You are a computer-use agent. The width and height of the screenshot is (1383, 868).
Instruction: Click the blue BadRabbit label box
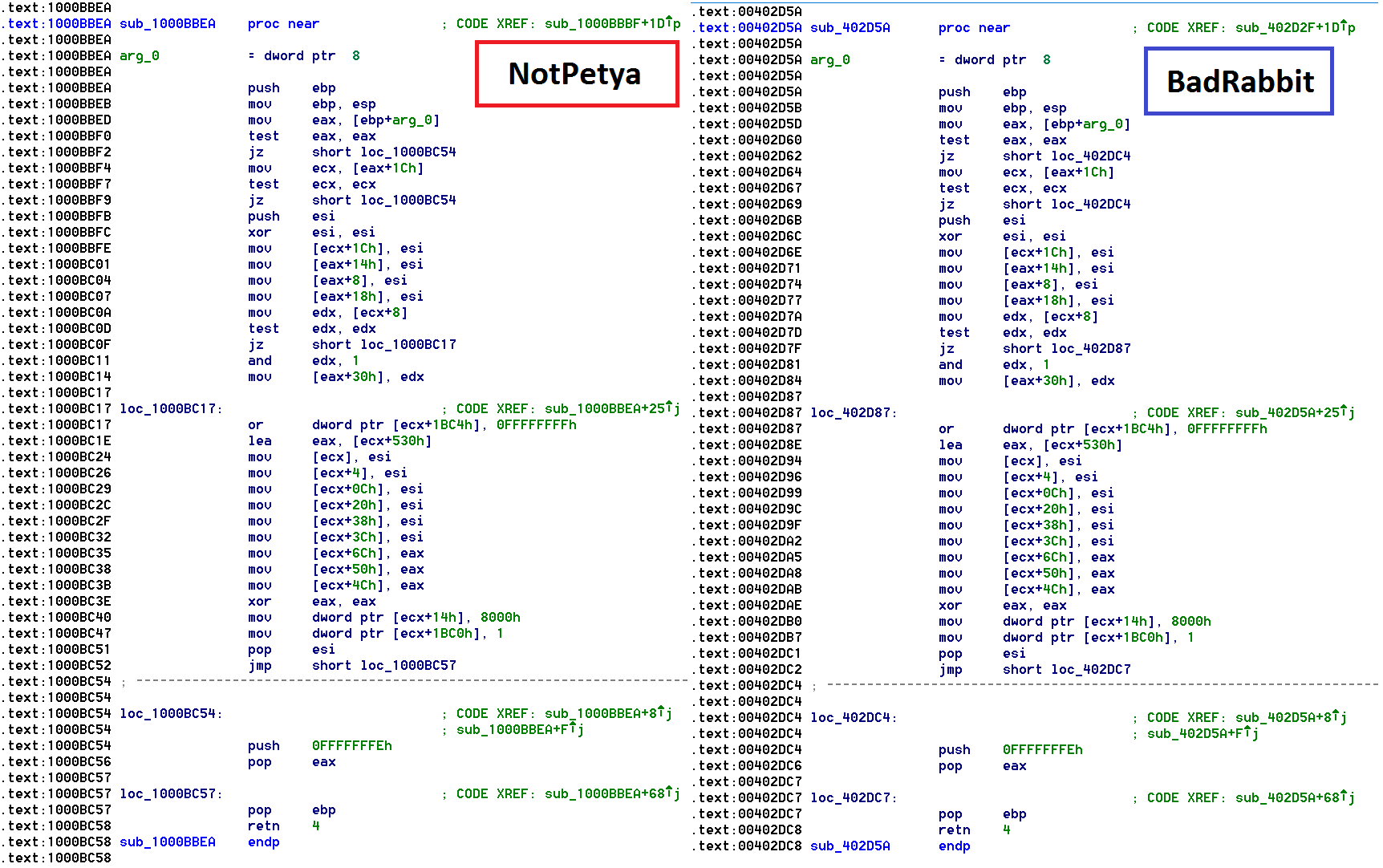1239,81
